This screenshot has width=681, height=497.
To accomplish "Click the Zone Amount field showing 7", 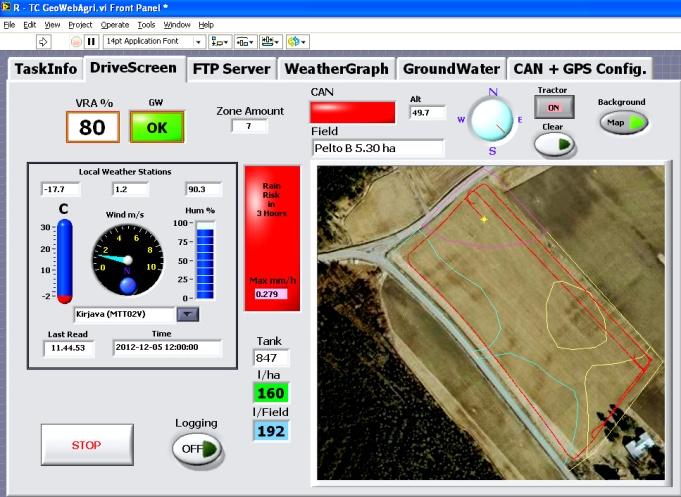I will click(x=249, y=126).
